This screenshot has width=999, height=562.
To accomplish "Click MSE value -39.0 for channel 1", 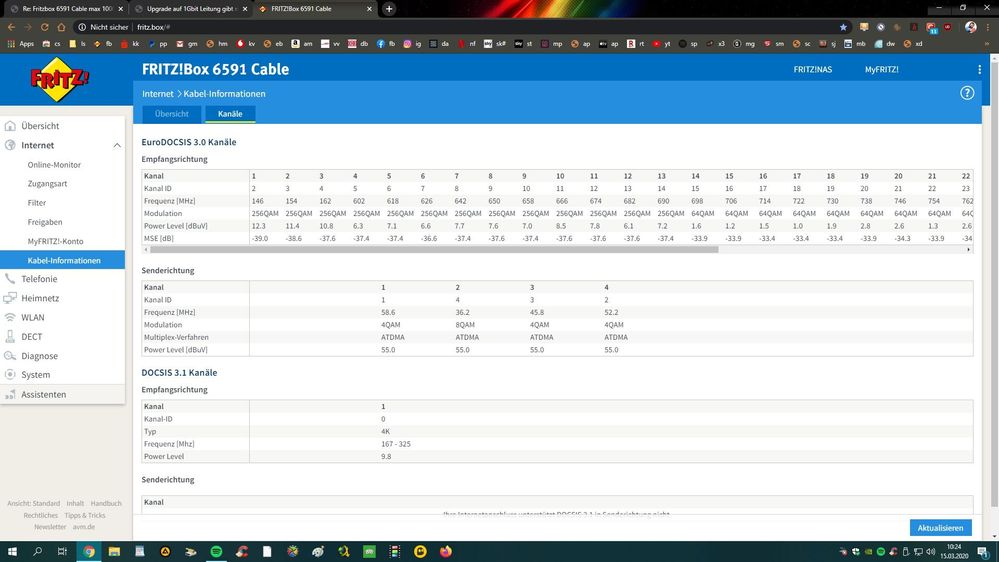I will (260, 238).
